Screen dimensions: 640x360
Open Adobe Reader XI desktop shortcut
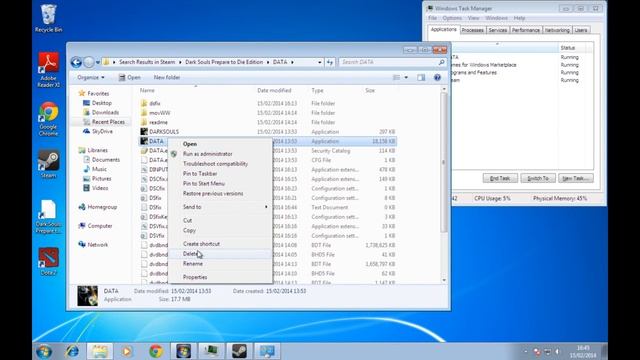(49, 70)
